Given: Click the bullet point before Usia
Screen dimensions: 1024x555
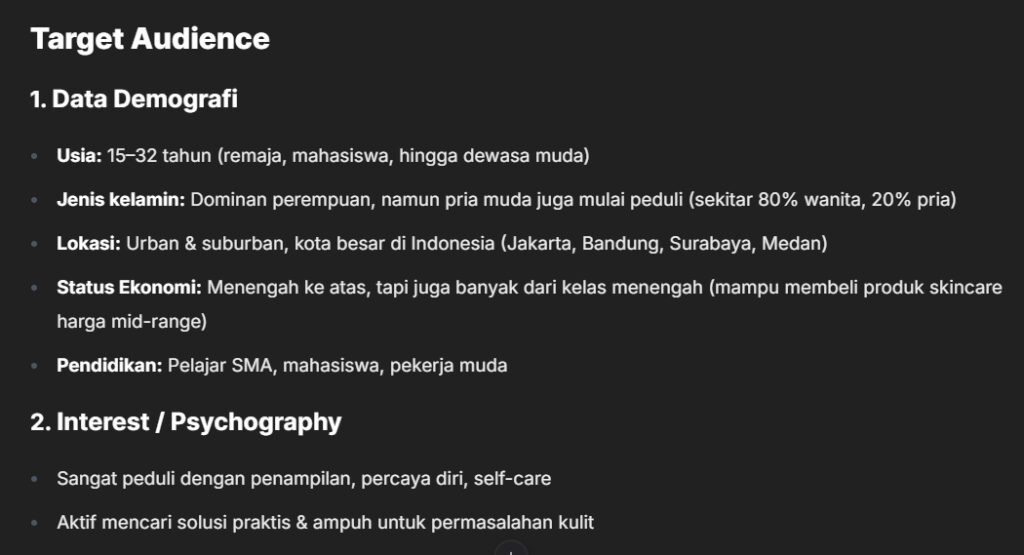Looking at the screenshot, I should tap(35, 157).
